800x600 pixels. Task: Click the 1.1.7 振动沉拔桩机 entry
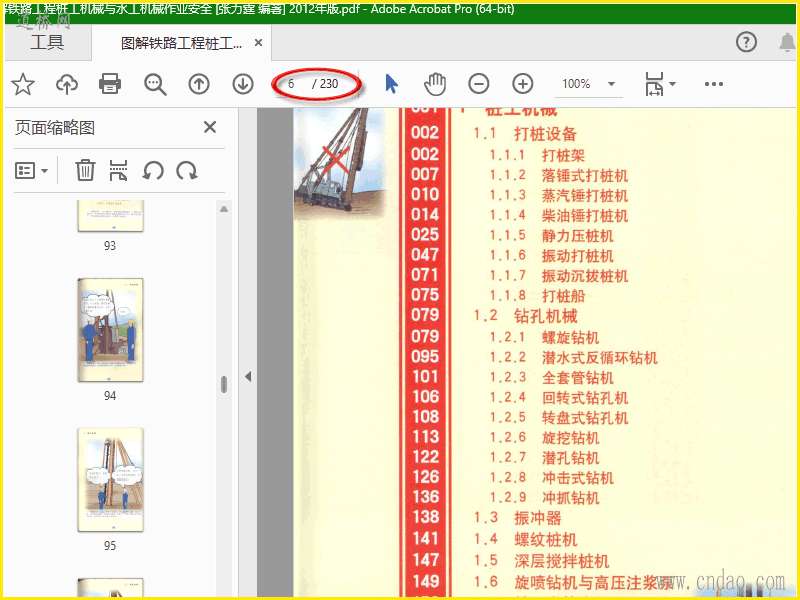(559, 276)
